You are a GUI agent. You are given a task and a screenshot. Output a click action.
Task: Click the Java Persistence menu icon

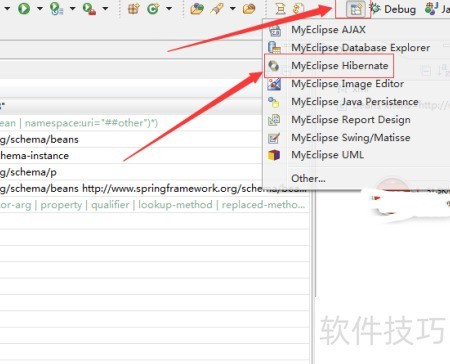point(274,102)
